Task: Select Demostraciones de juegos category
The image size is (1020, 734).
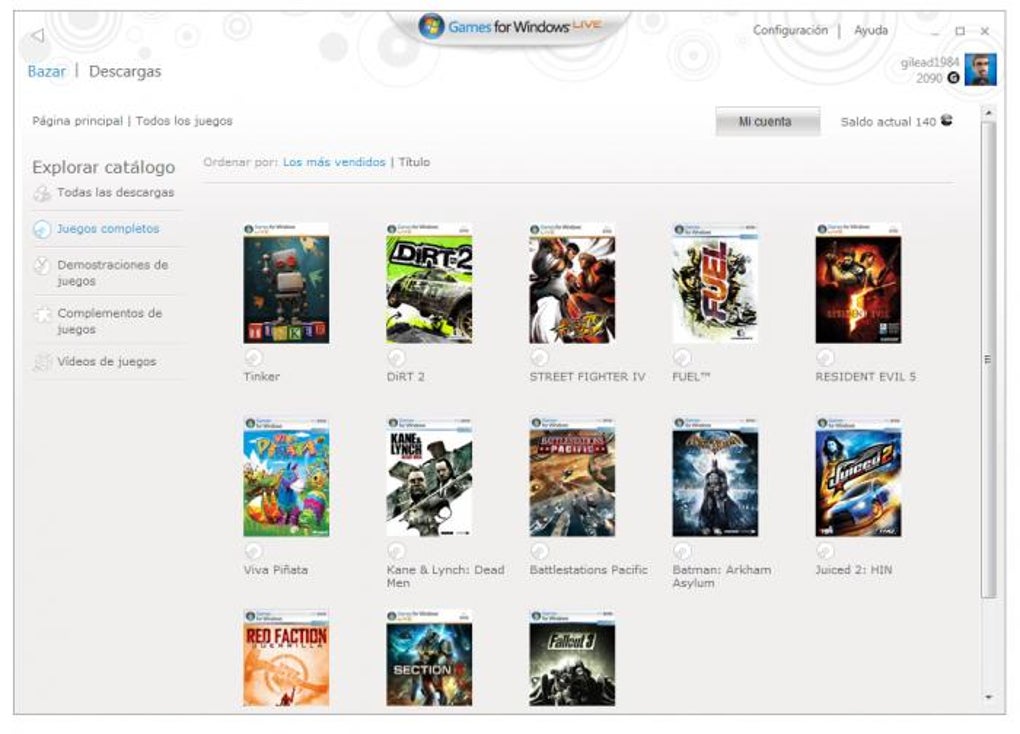Action: pos(113,273)
